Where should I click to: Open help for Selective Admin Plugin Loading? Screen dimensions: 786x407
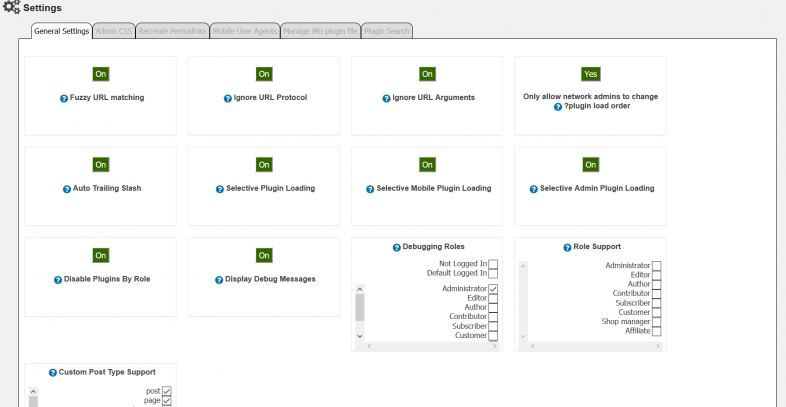point(533,189)
